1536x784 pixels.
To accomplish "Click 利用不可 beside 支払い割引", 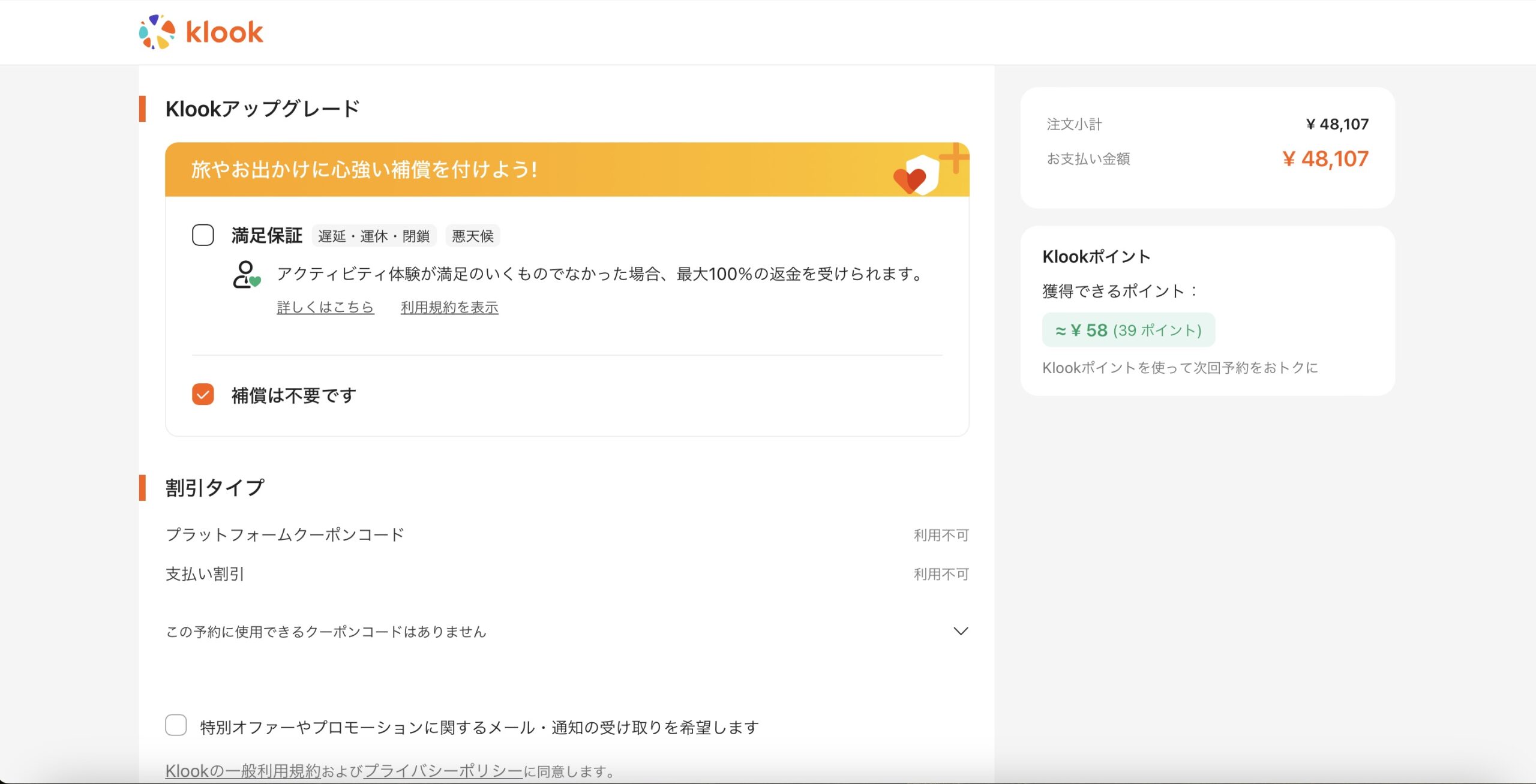I will pos(941,574).
